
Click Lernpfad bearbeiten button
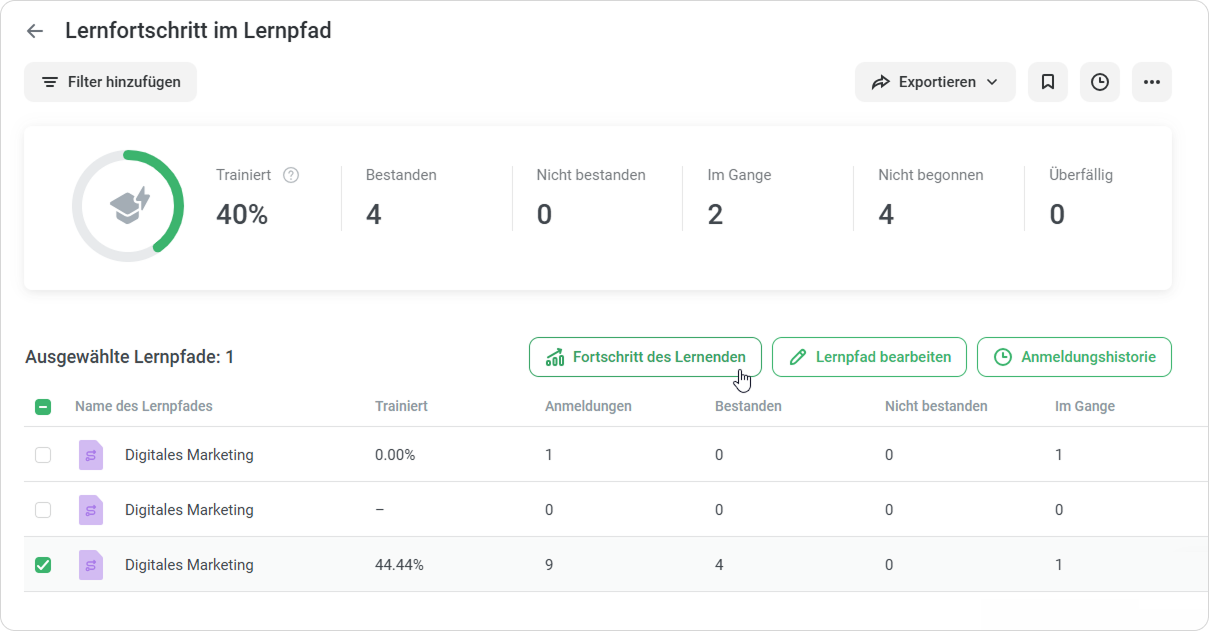click(869, 357)
